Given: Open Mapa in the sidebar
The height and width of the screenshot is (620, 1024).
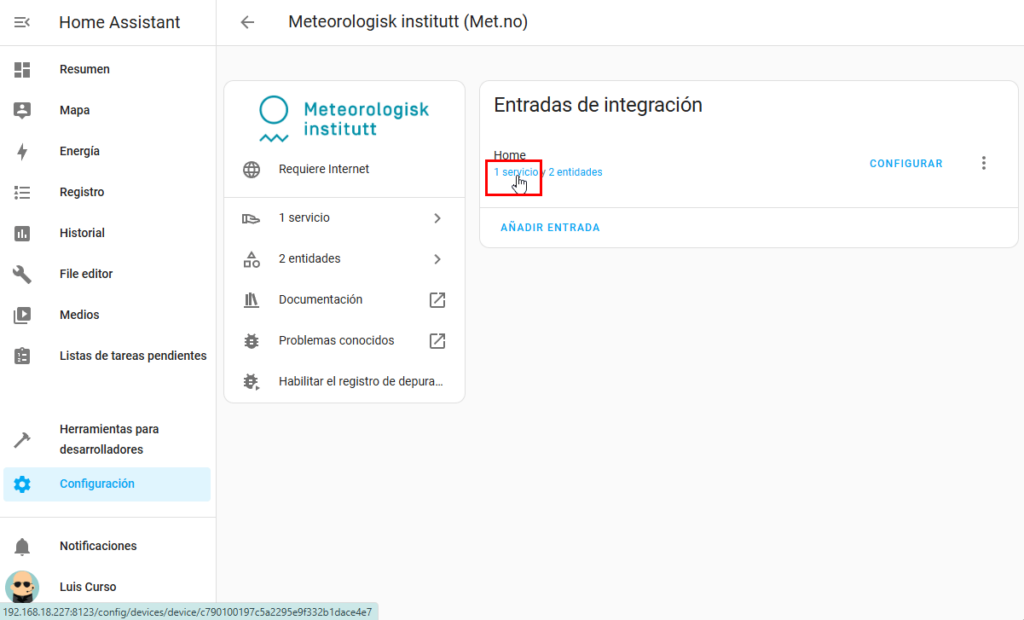Looking at the screenshot, I should click(x=74, y=110).
